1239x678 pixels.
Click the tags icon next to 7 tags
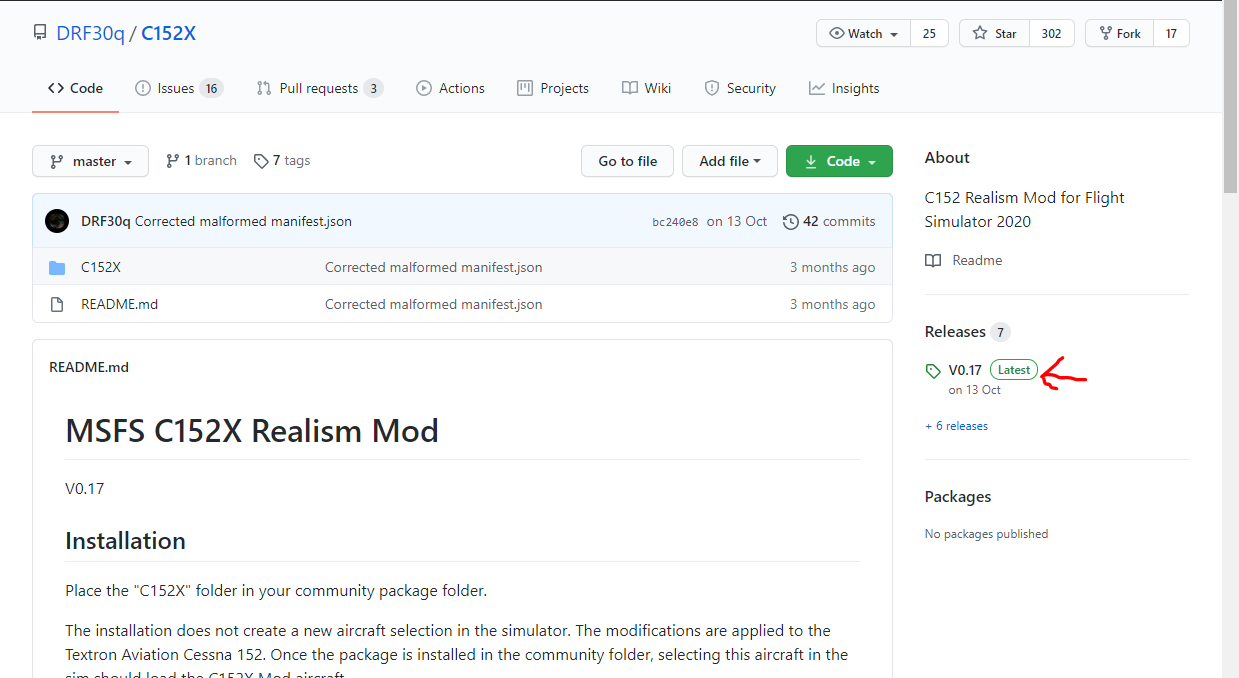coord(261,161)
